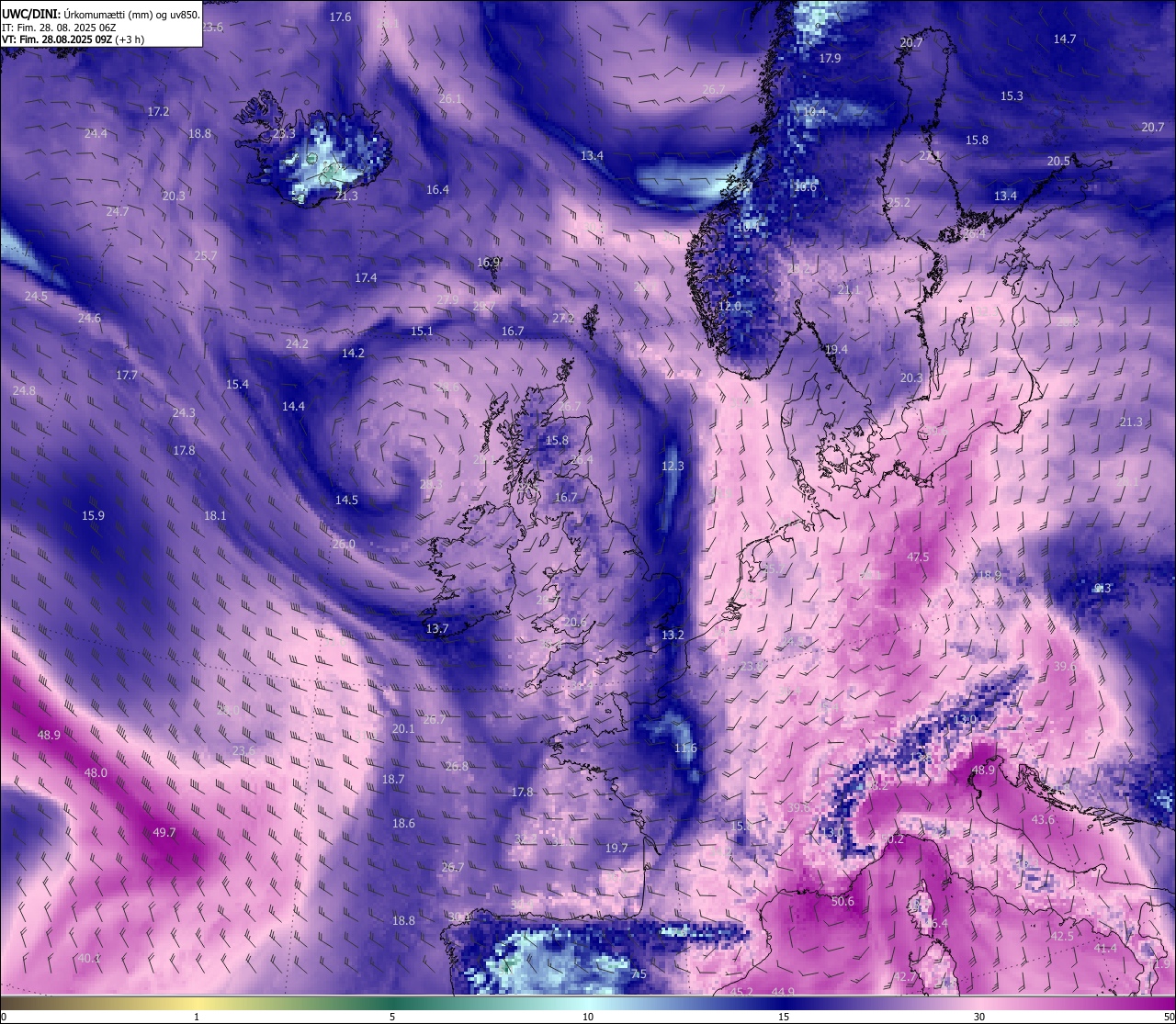Viewport: 1176px width, 1024px height.
Task: Click the 17.2 value west of Iceland
Action: click(x=158, y=112)
